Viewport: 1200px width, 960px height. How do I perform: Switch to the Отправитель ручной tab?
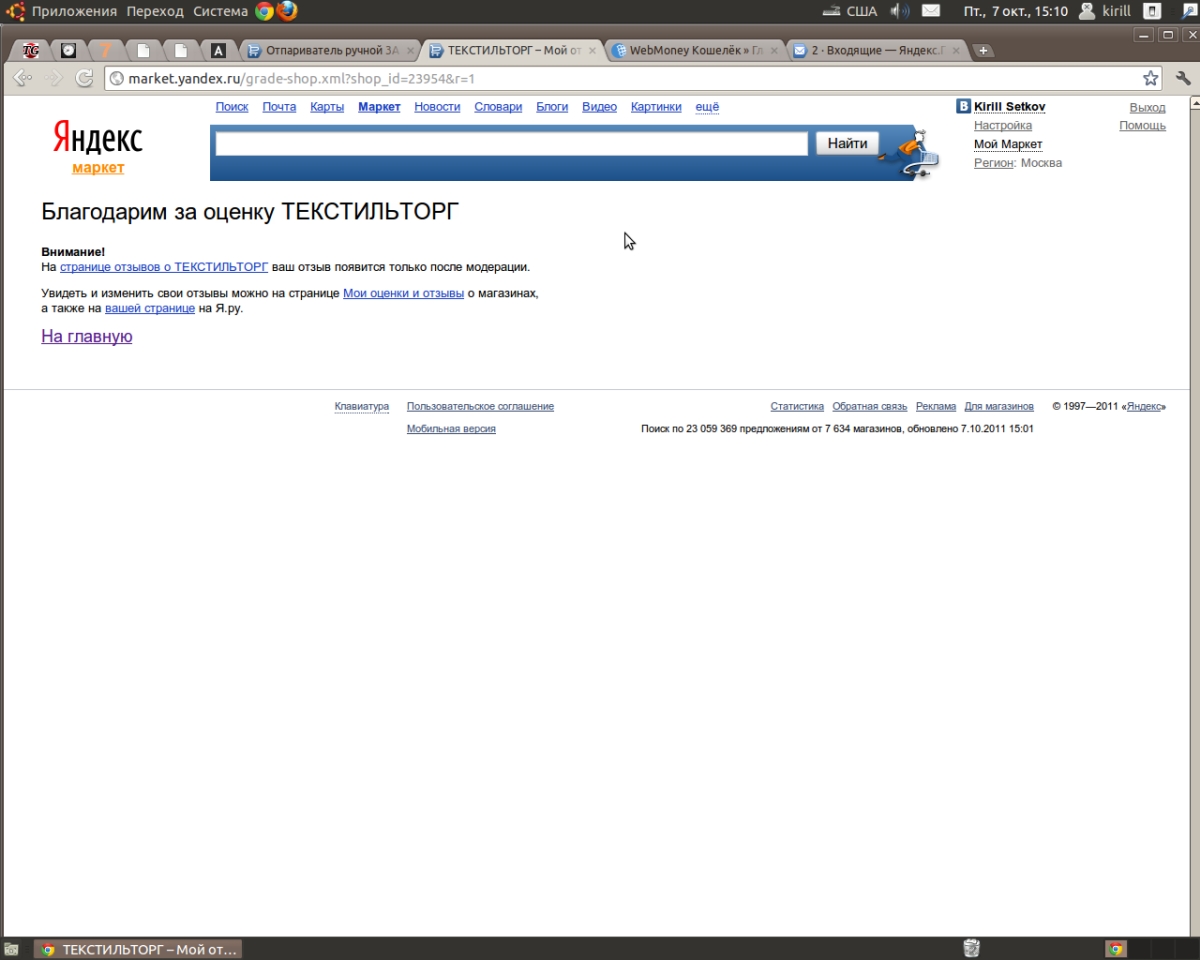(x=330, y=50)
